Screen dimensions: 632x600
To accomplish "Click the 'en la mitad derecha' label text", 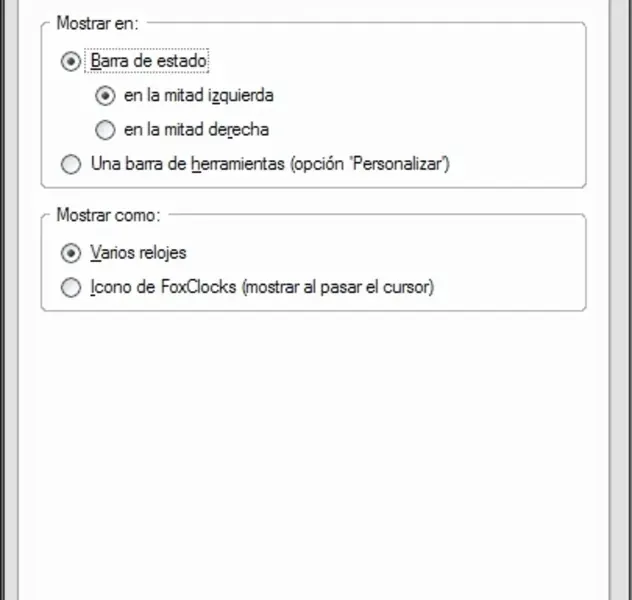I will point(196,129).
